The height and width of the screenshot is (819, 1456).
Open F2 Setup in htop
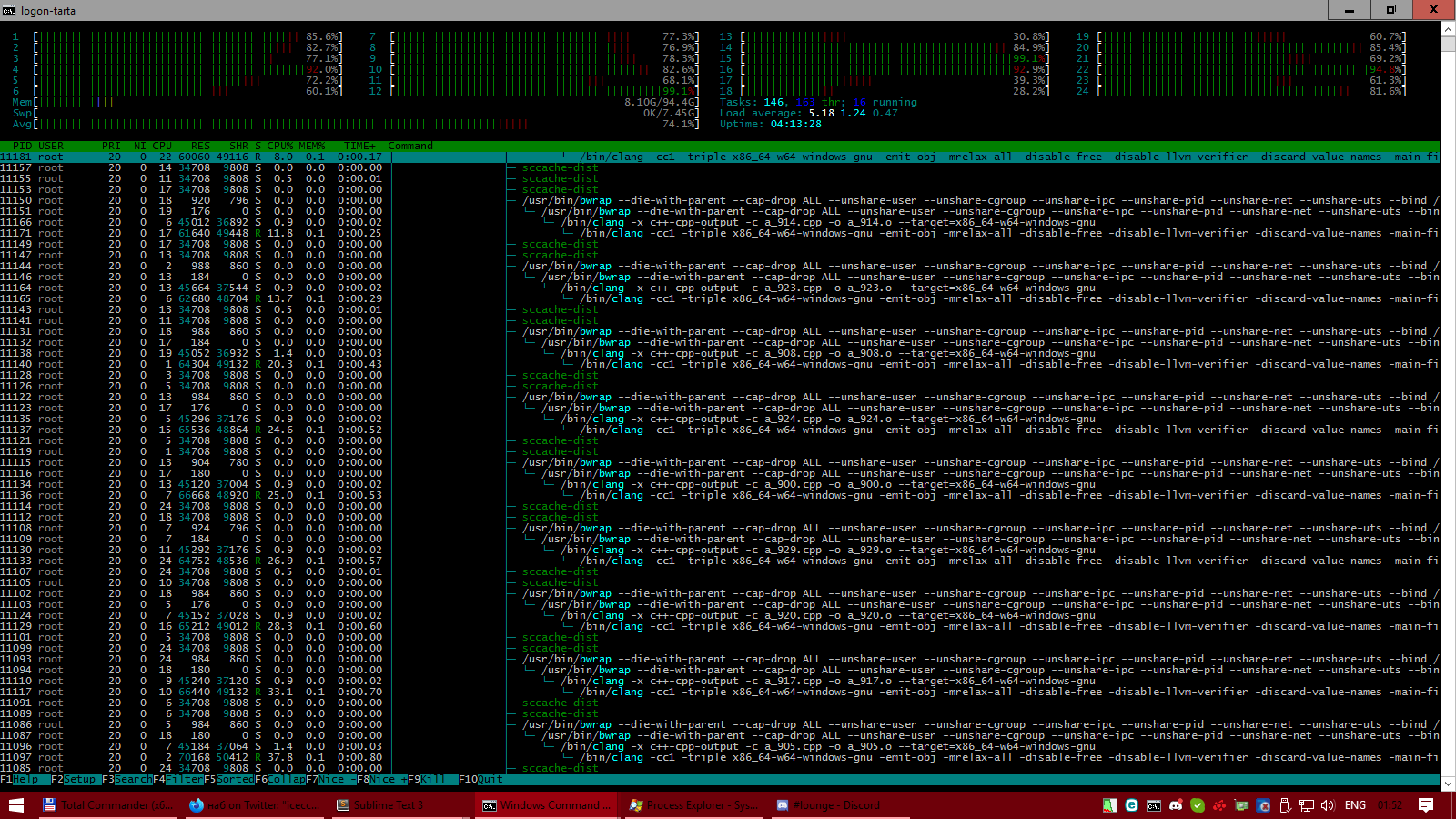click(x=73, y=780)
